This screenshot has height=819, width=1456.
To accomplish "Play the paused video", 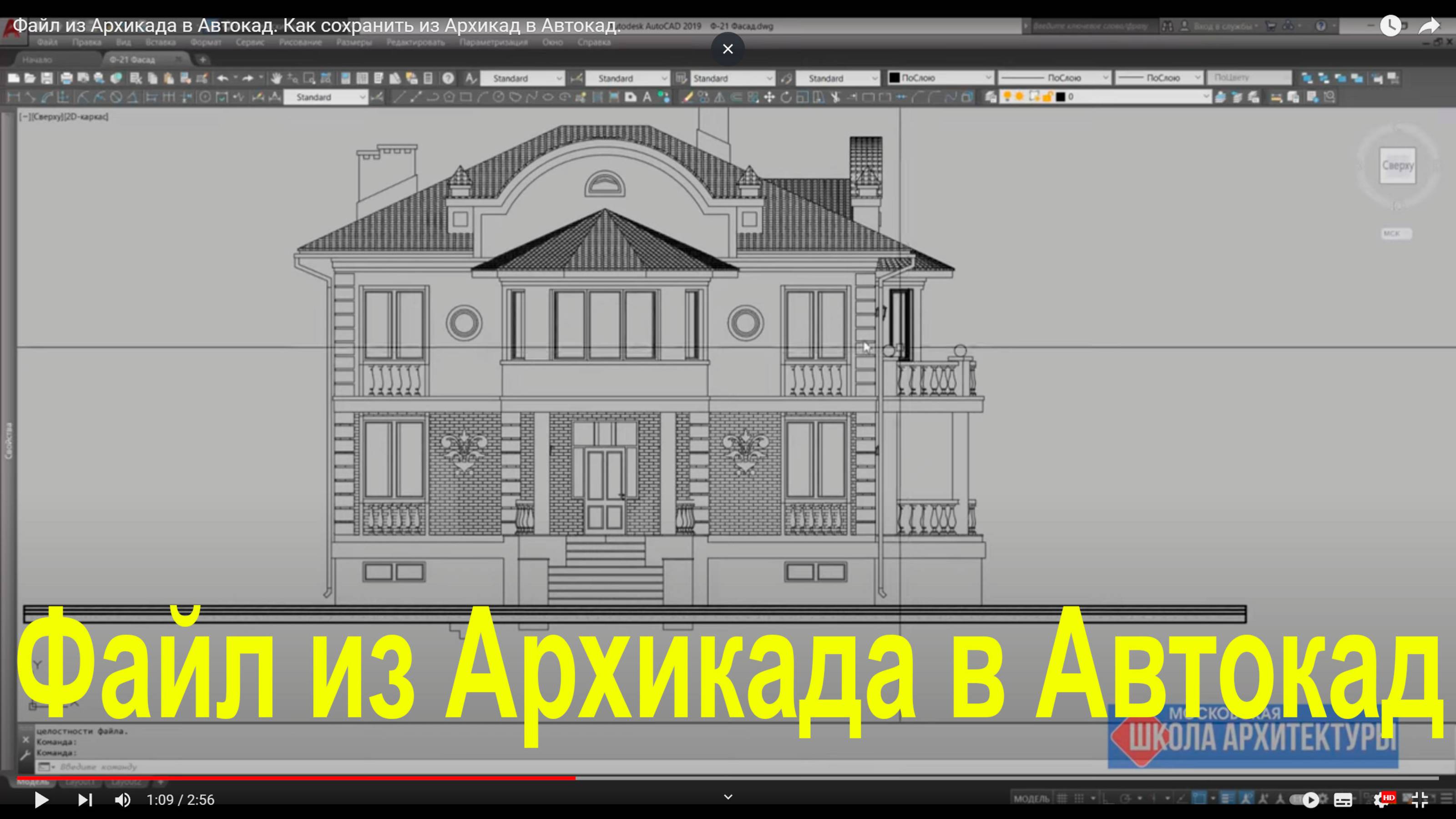I will tap(41, 800).
